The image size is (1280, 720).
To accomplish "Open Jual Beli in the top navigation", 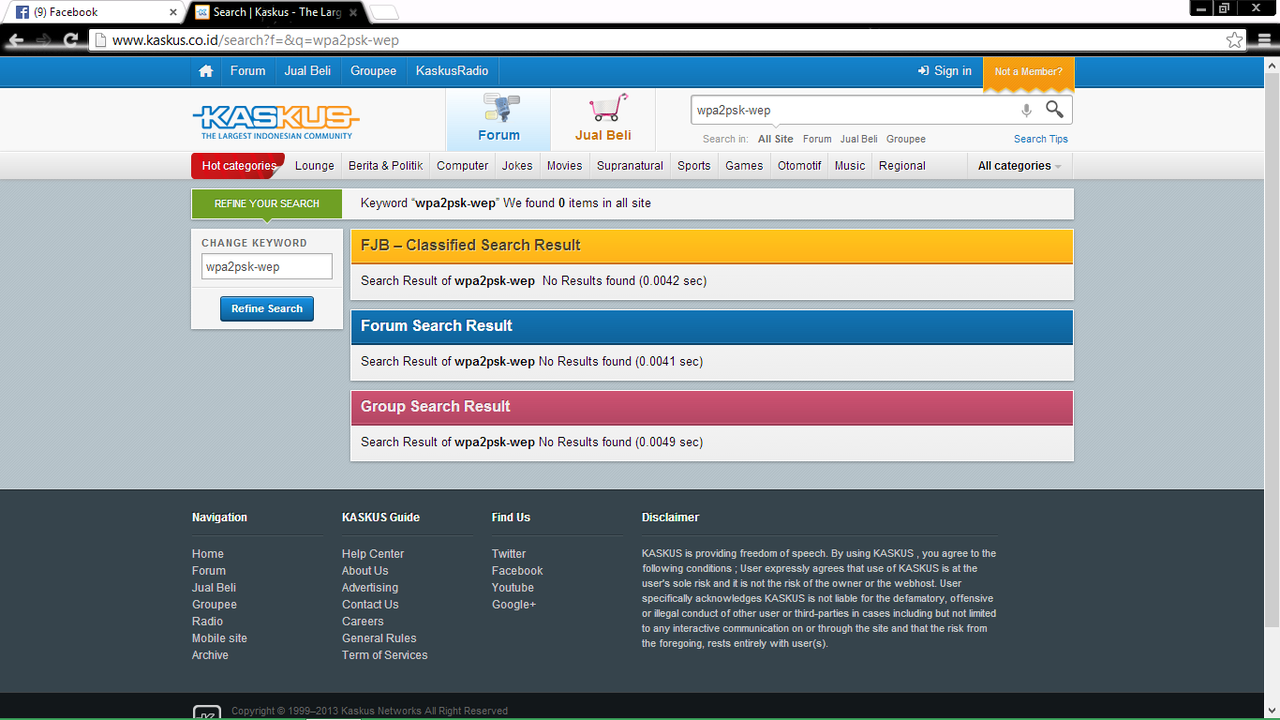I will [308, 71].
